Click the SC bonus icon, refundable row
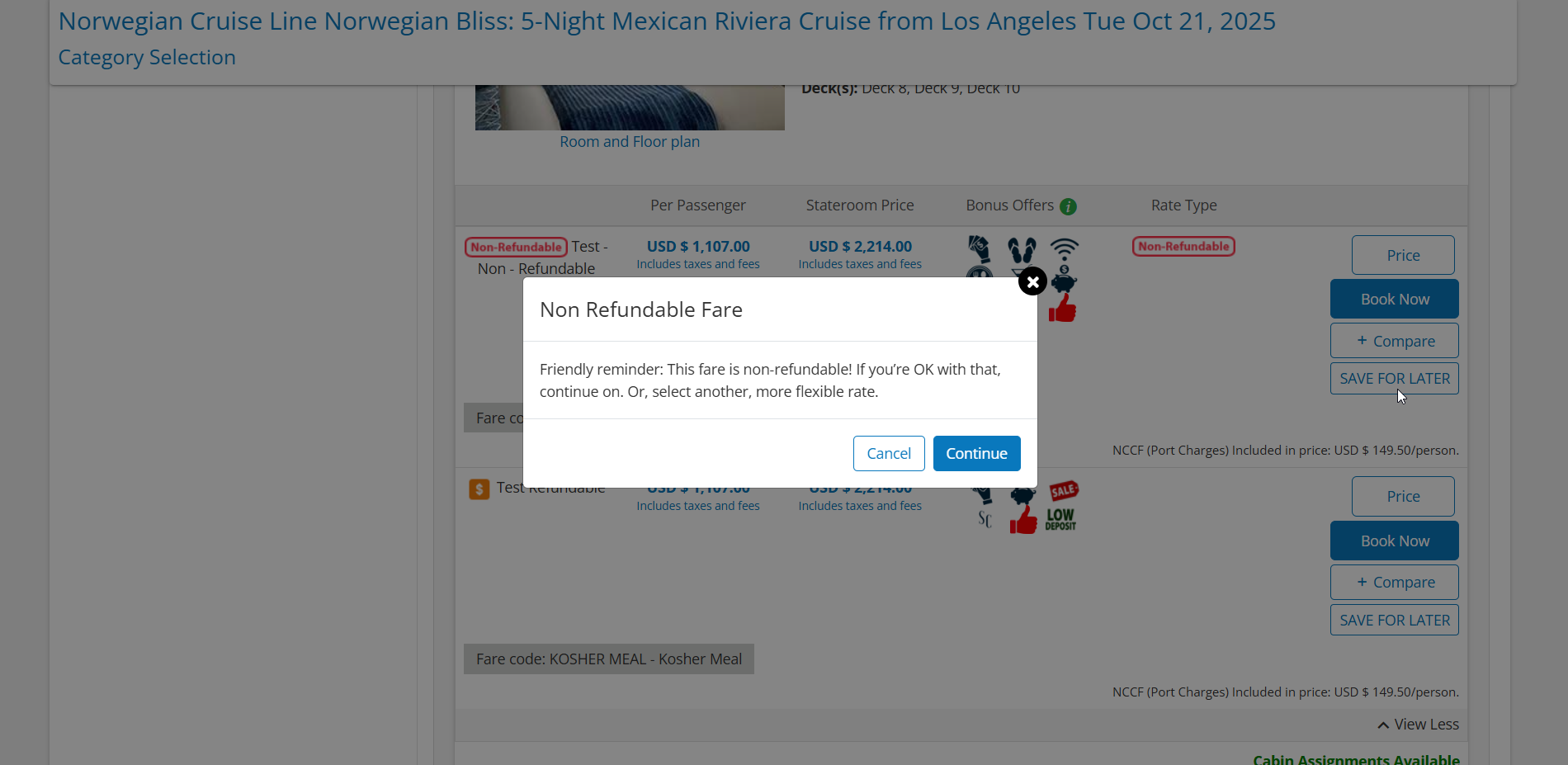Viewport: 1568px width, 765px height. coord(985,519)
